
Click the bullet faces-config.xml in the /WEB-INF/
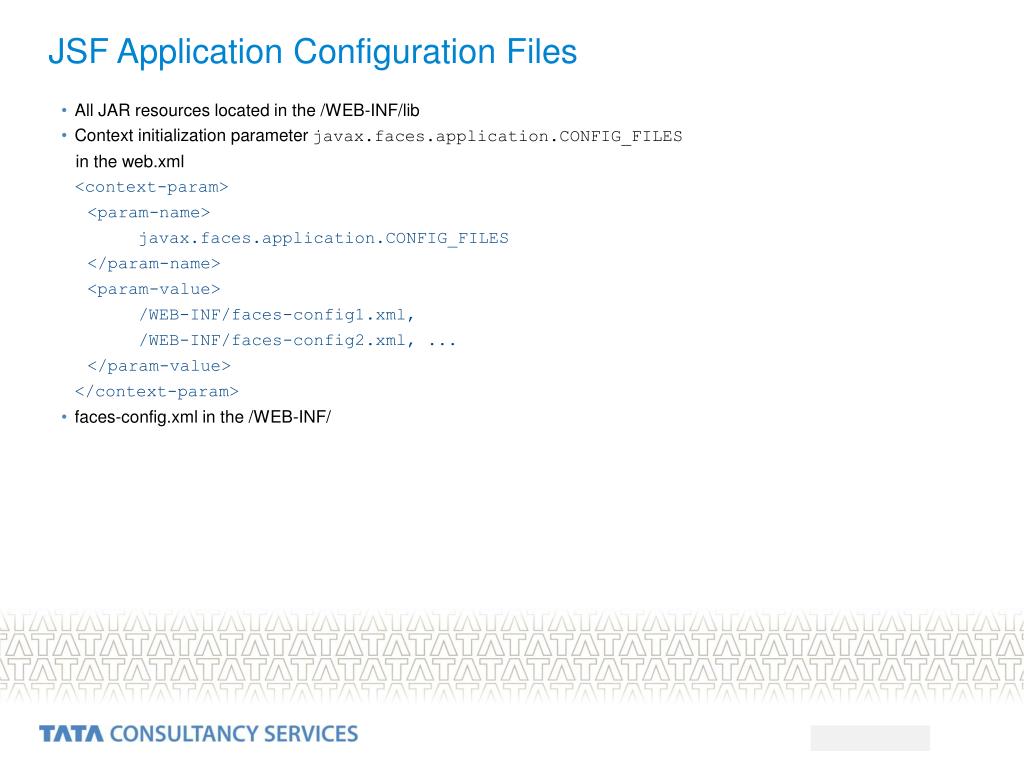click(x=202, y=417)
